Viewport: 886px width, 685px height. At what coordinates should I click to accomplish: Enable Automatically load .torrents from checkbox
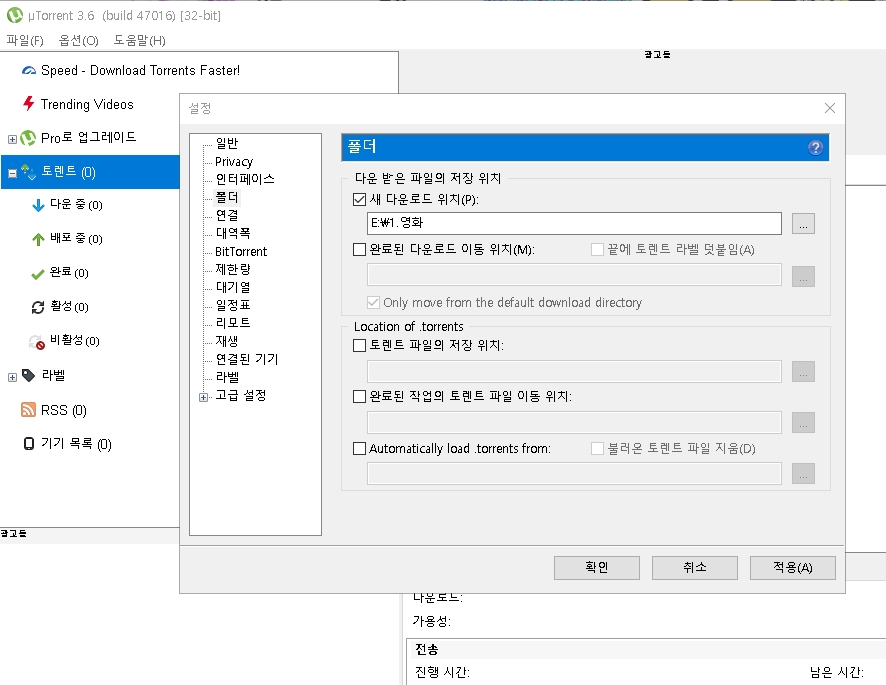(359, 449)
